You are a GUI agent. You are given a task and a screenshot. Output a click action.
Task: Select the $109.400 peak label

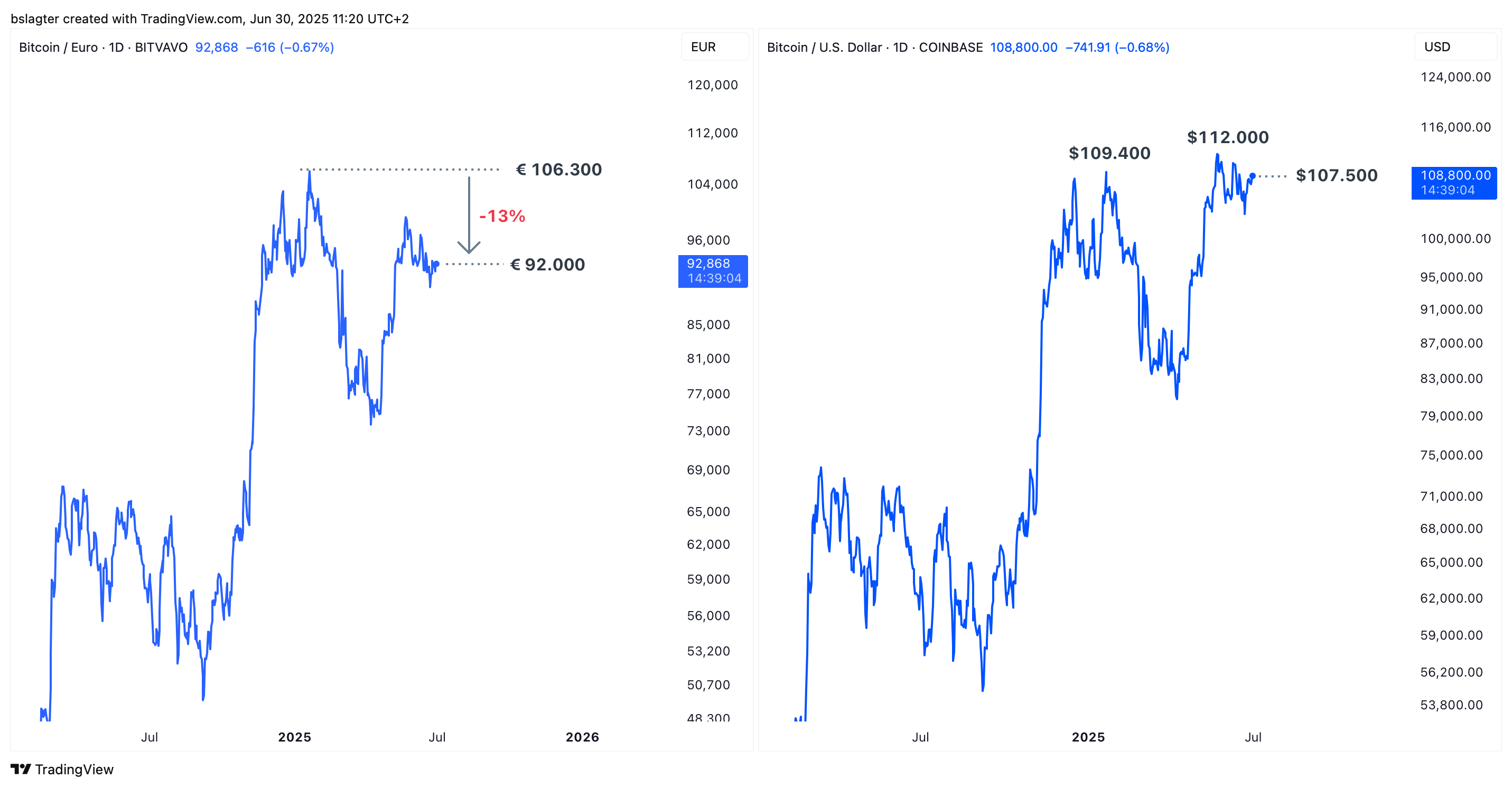tap(1109, 153)
